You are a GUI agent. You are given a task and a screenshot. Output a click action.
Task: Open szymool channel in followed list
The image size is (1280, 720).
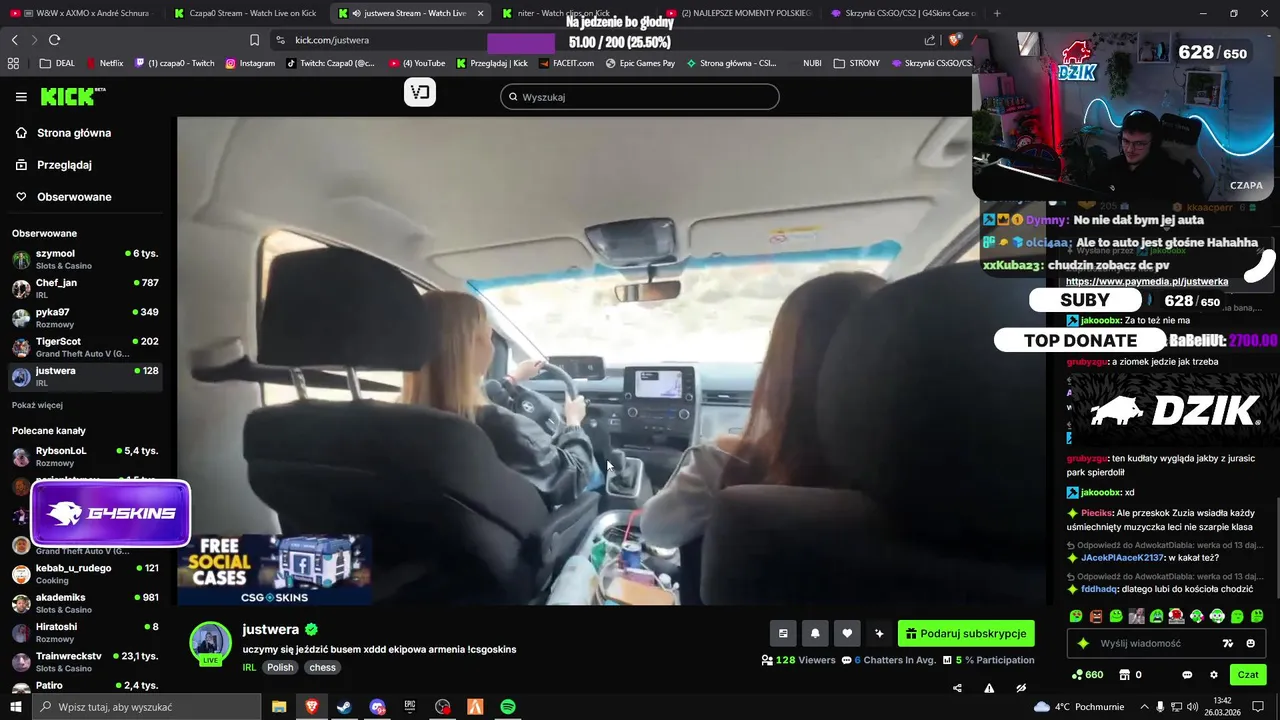[85, 259]
